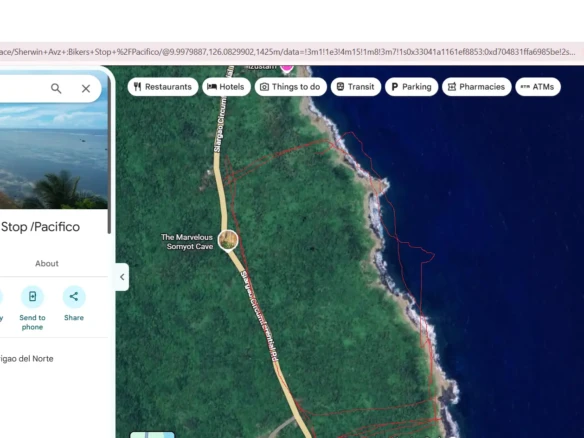Open the place photo of the ocean view
This screenshot has height=438, width=584.
click(x=54, y=156)
